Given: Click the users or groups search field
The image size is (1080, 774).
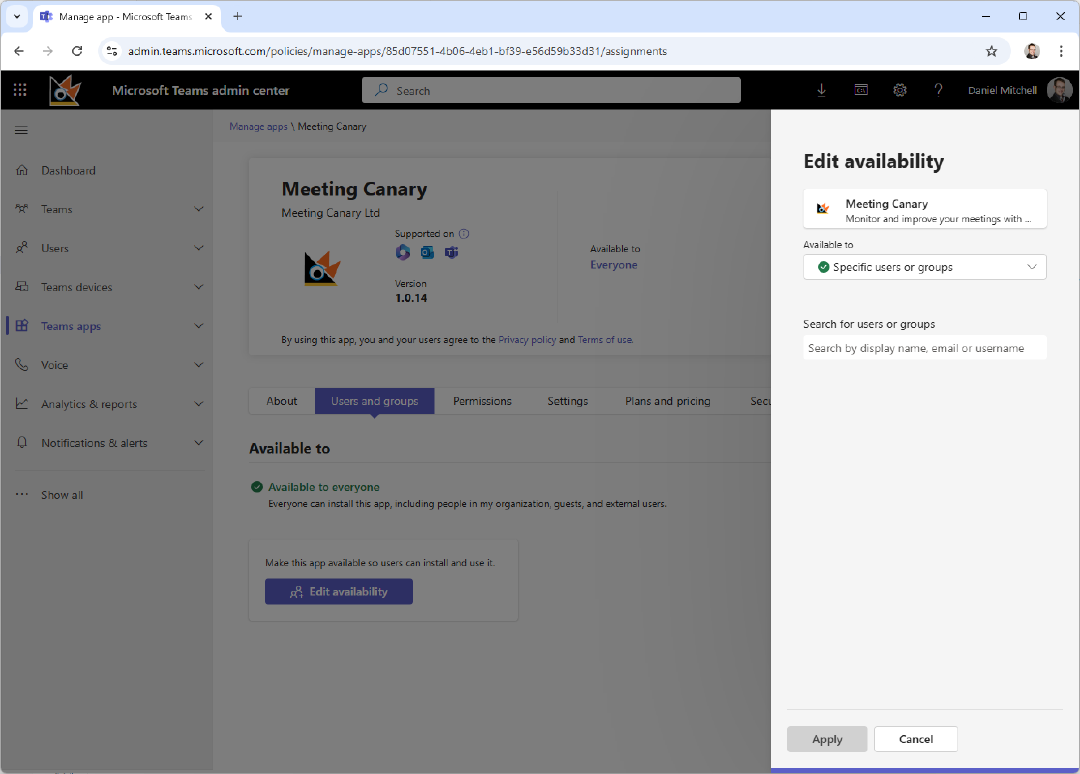Looking at the screenshot, I should tap(924, 347).
